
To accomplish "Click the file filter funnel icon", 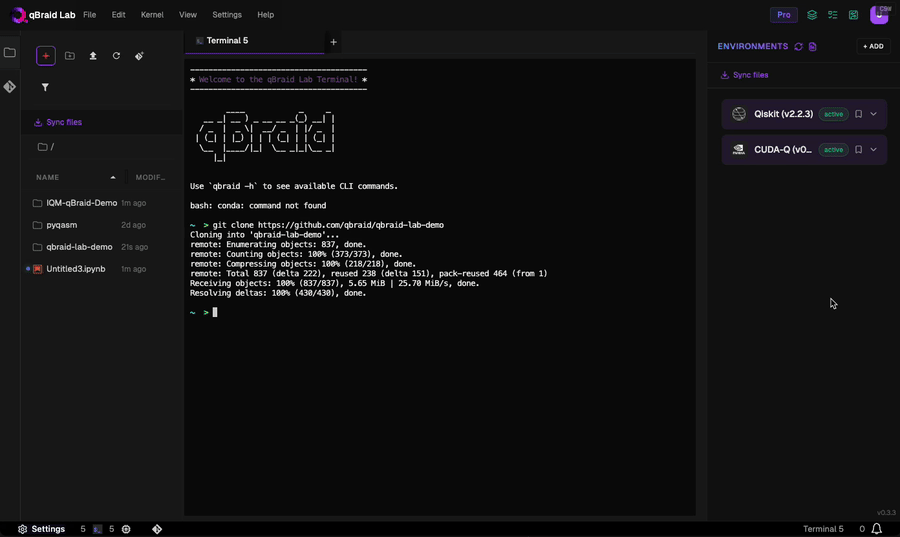I will [x=45, y=87].
